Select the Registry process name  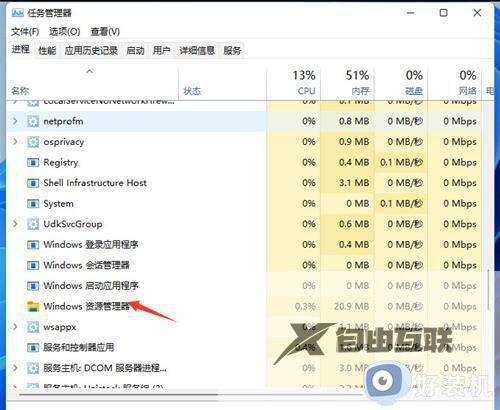coord(61,163)
